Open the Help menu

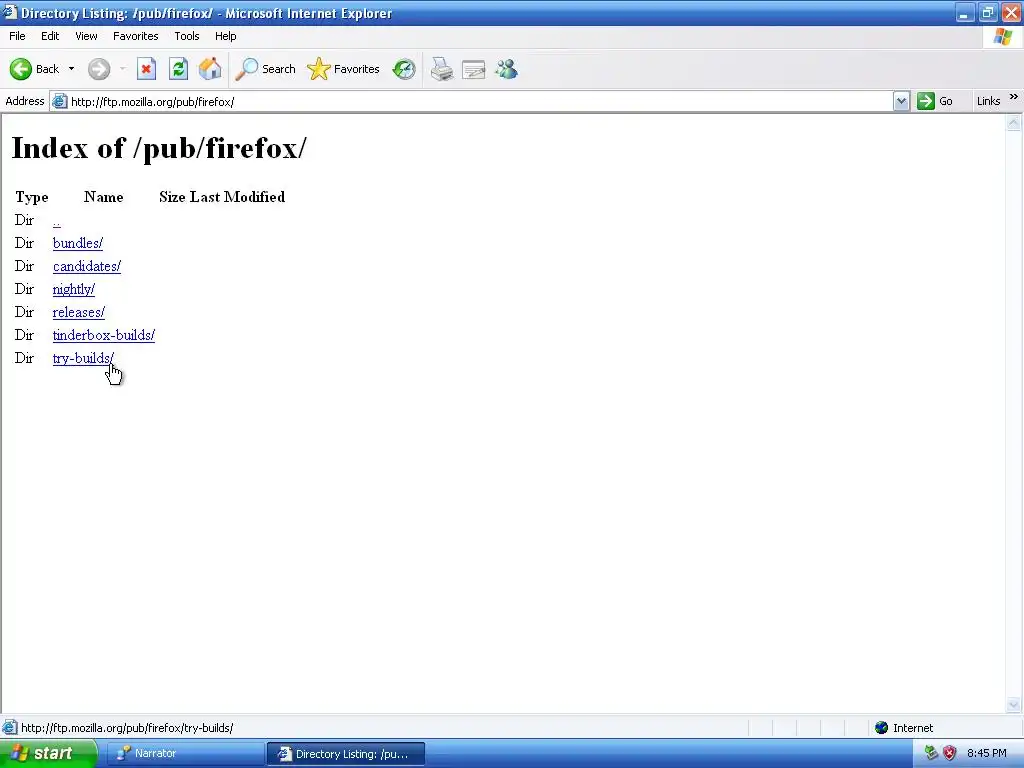225,36
